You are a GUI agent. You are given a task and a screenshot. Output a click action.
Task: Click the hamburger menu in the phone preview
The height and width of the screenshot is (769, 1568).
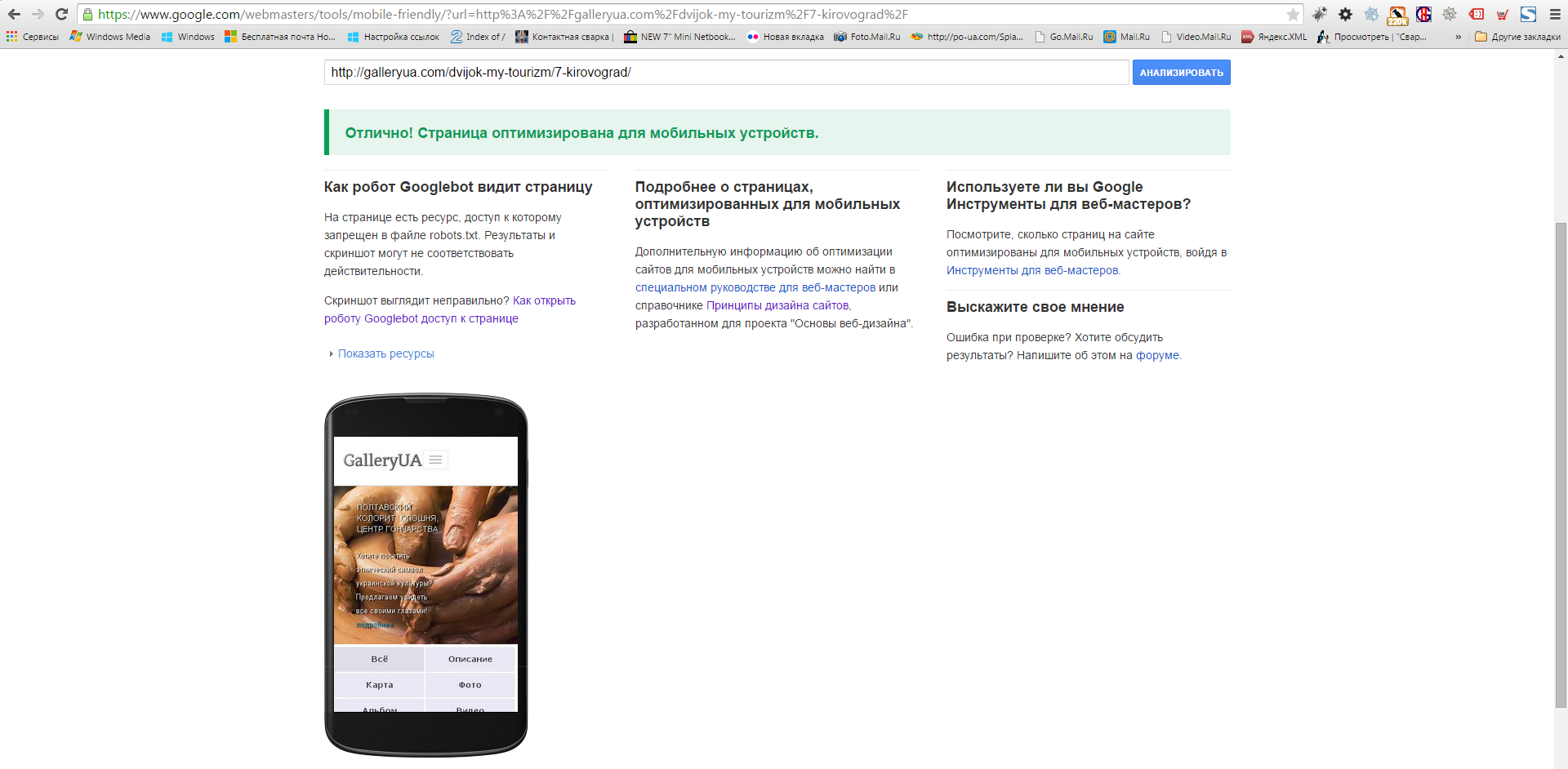coord(436,460)
